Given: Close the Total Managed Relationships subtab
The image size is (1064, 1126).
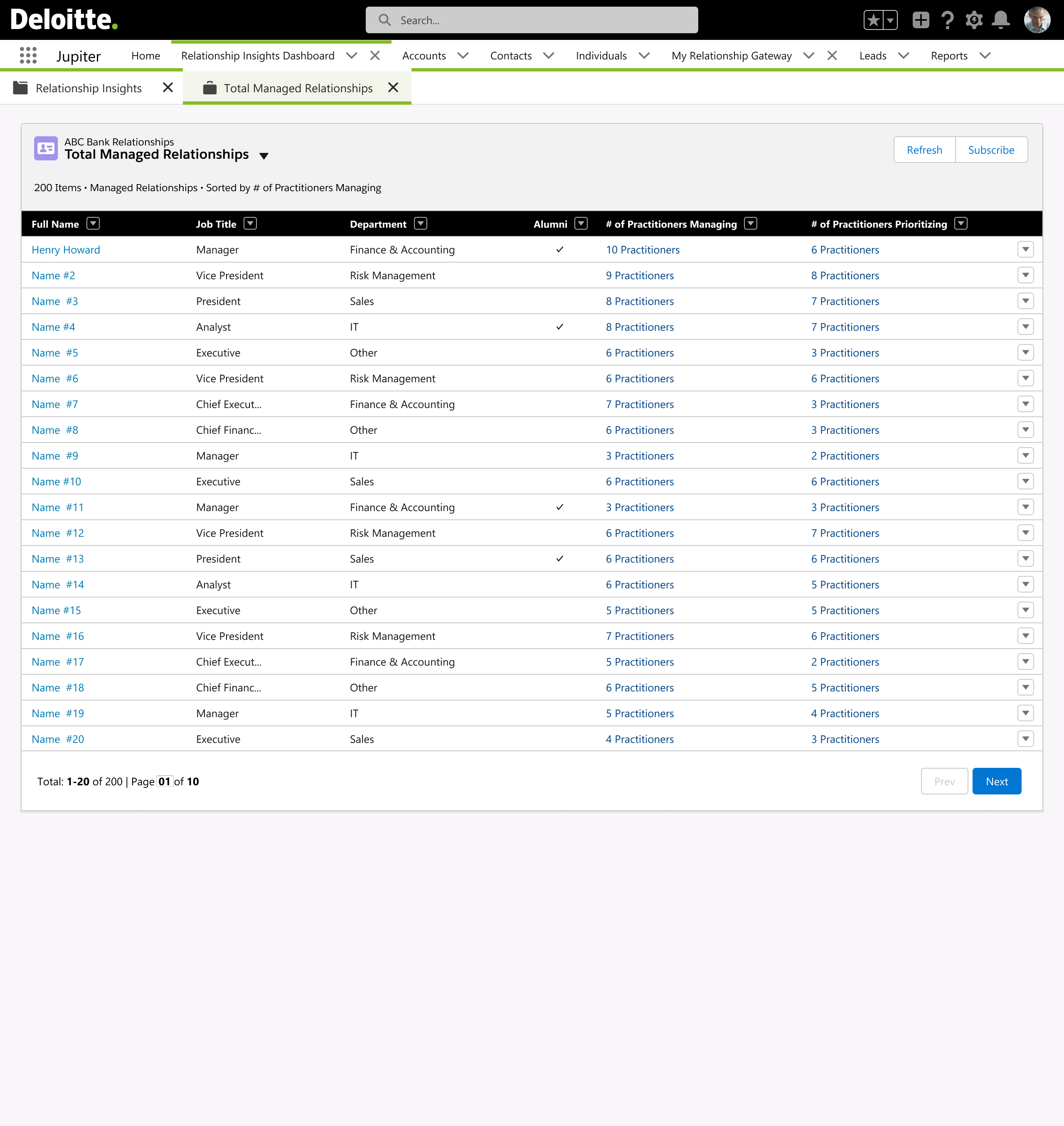Looking at the screenshot, I should pos(393,88).
